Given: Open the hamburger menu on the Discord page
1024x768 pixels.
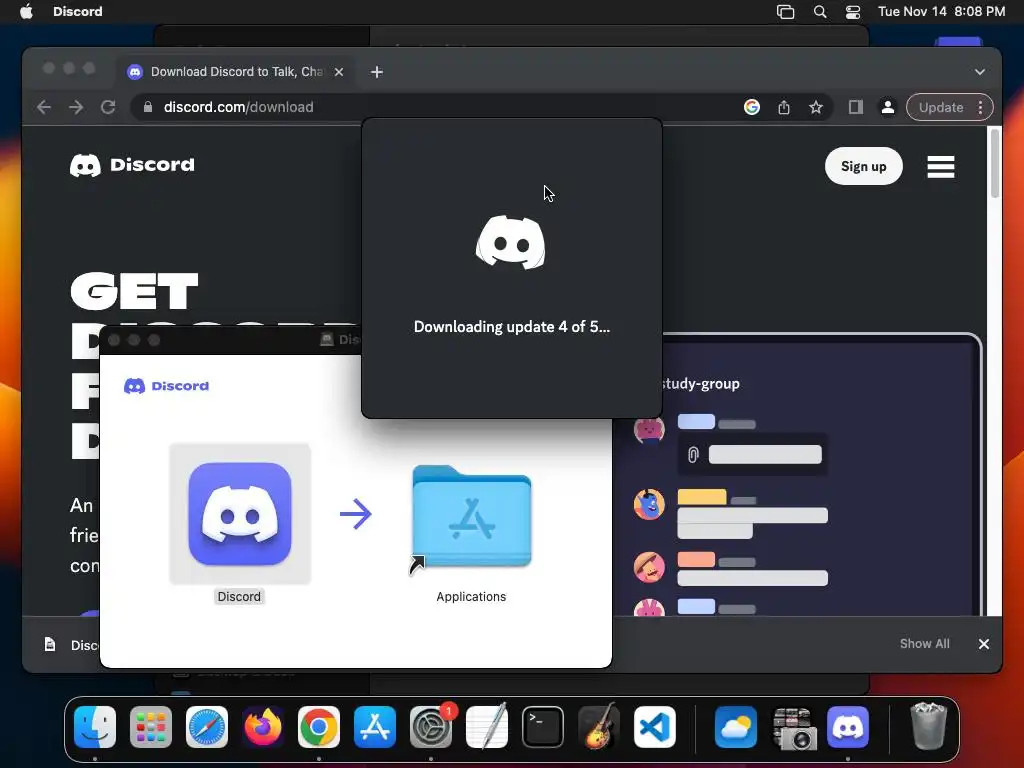Looking at the screenshot, I should click(x=940, y=167).
